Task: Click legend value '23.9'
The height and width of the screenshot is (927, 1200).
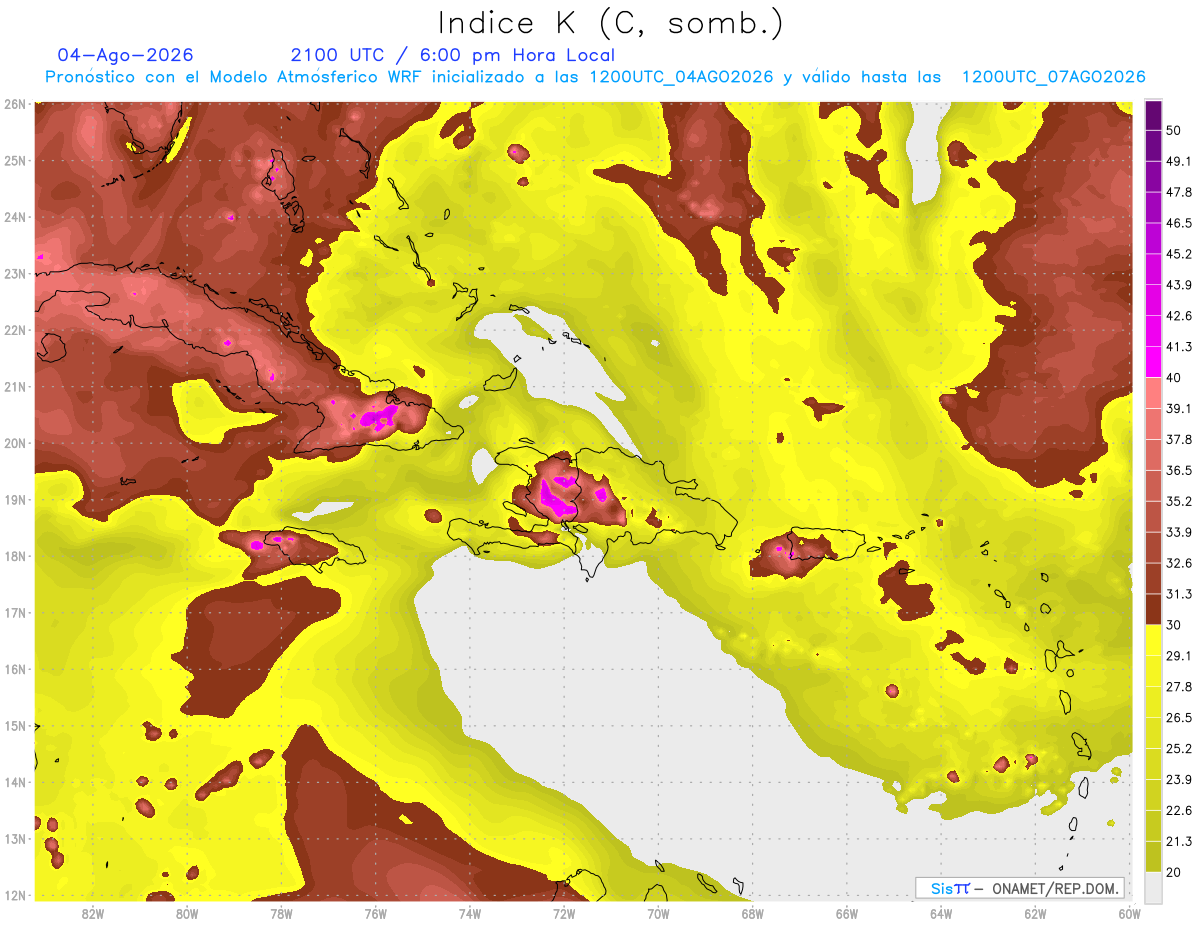Action: pyautogui.click(x=1179, y=780)
